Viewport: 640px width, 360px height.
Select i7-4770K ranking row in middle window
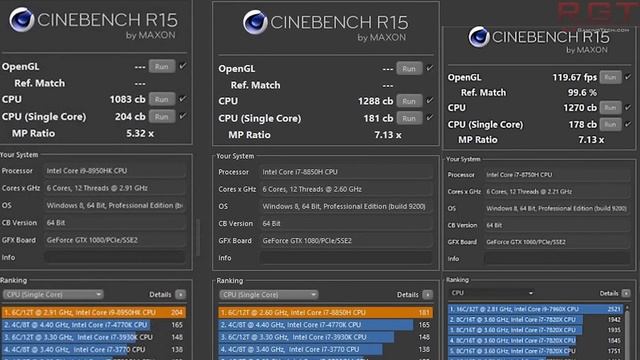tap(325, 325)
